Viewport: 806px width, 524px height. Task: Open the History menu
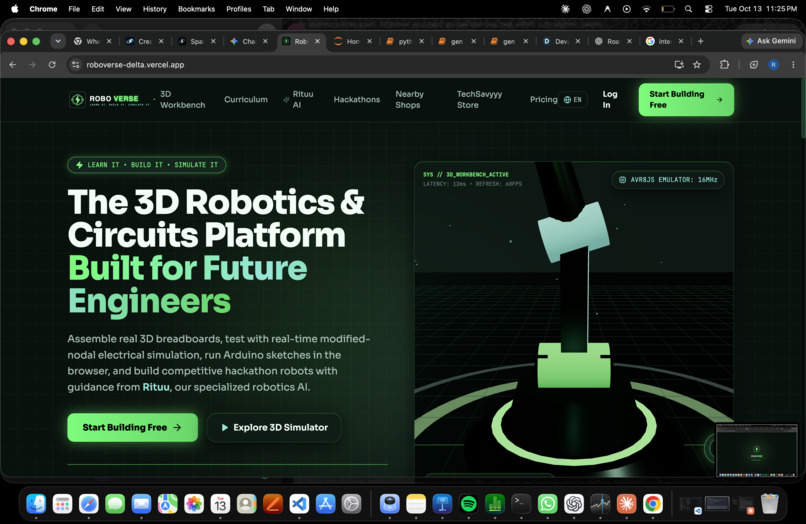155,9
